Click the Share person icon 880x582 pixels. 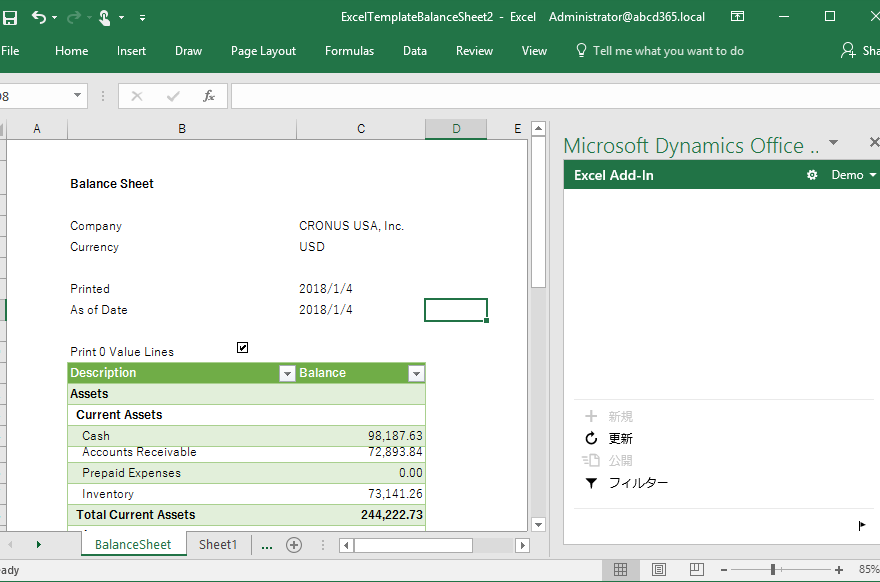coord(847,51)
